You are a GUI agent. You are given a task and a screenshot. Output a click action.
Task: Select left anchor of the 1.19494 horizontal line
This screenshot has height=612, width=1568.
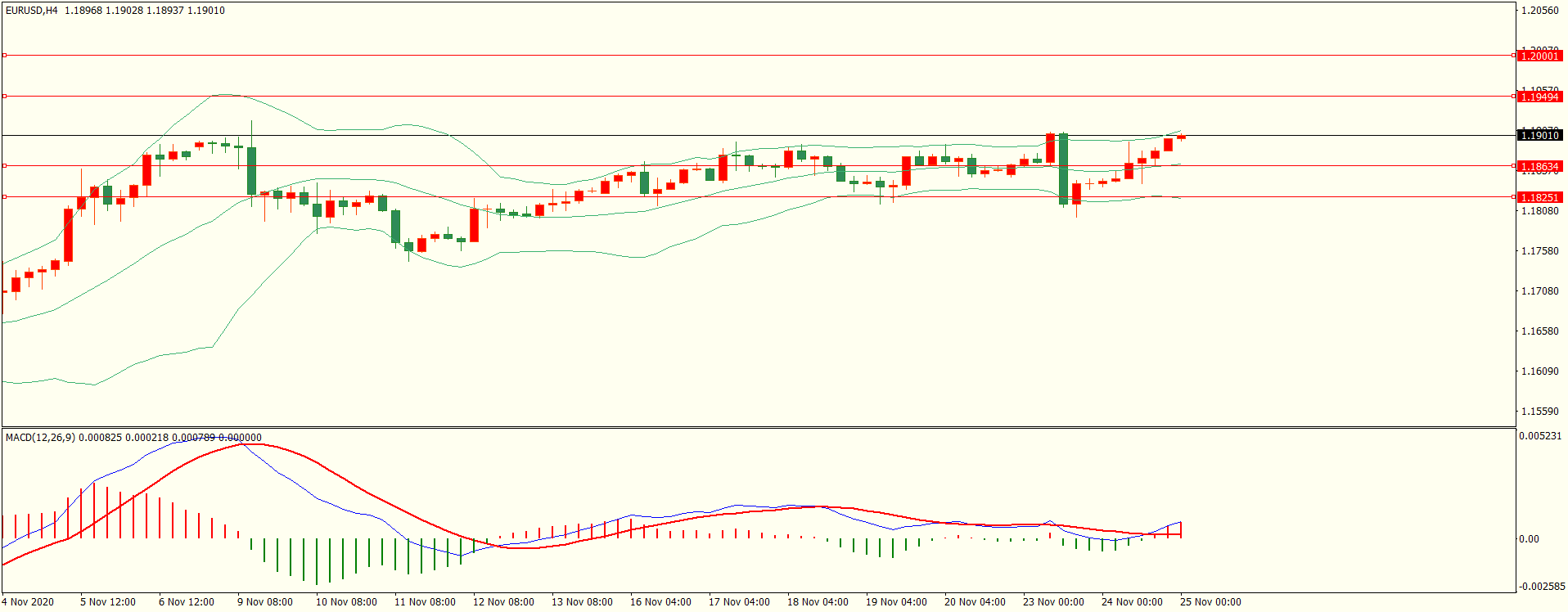(x=4, y=97)
